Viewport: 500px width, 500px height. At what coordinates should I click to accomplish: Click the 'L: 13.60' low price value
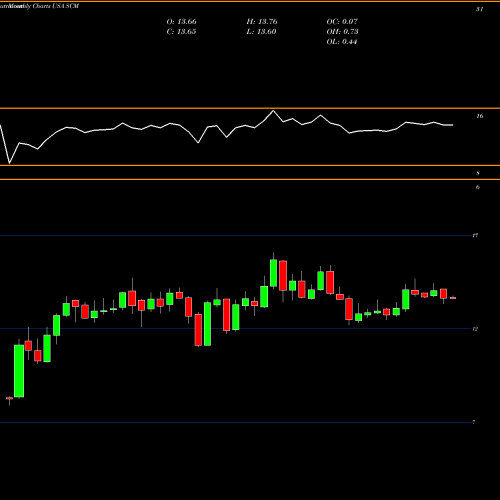(x=262, y=32)
